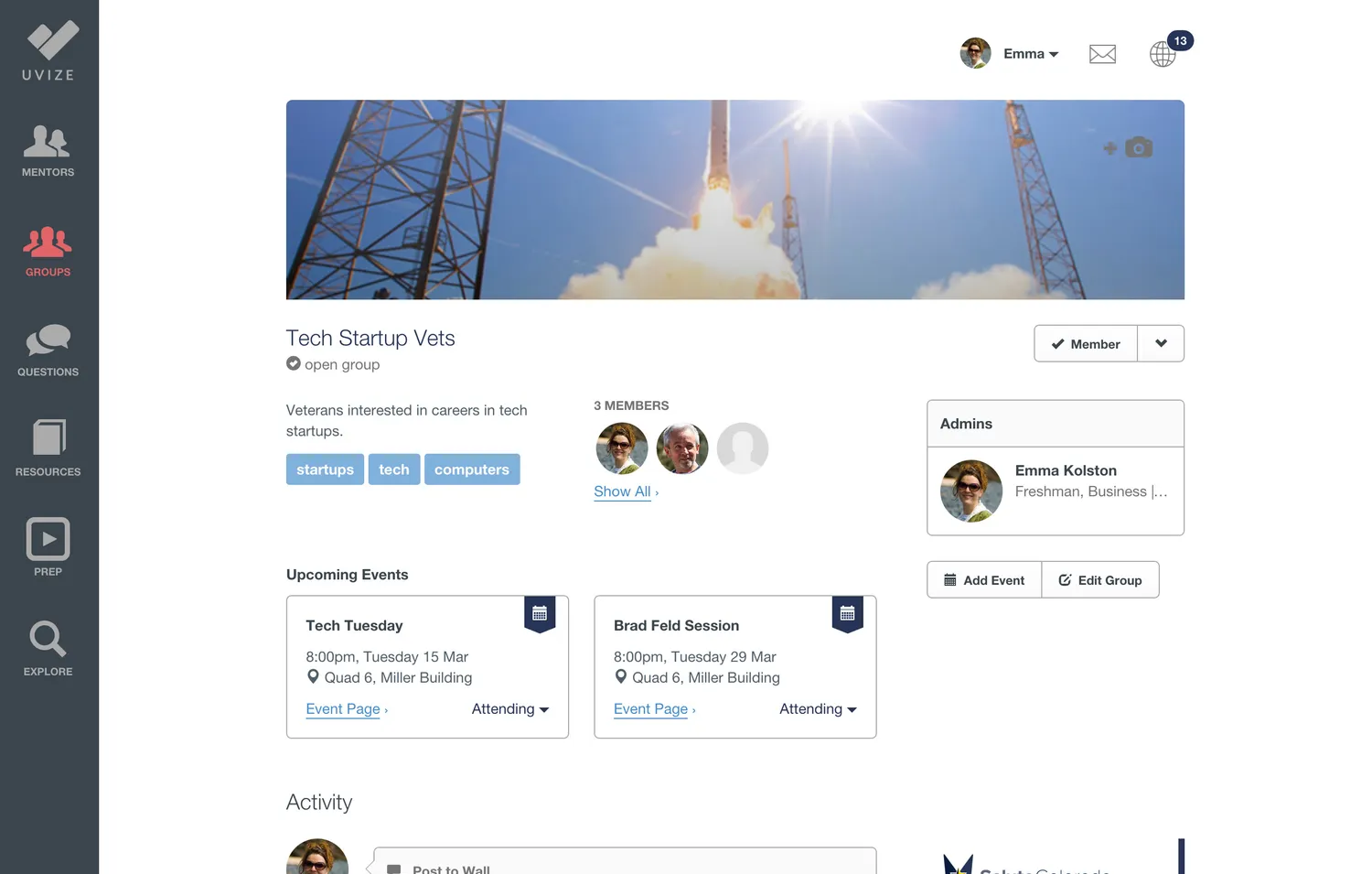The image size is (1372, 874).
Task: Select the startups tag
Action: [325, 469]
